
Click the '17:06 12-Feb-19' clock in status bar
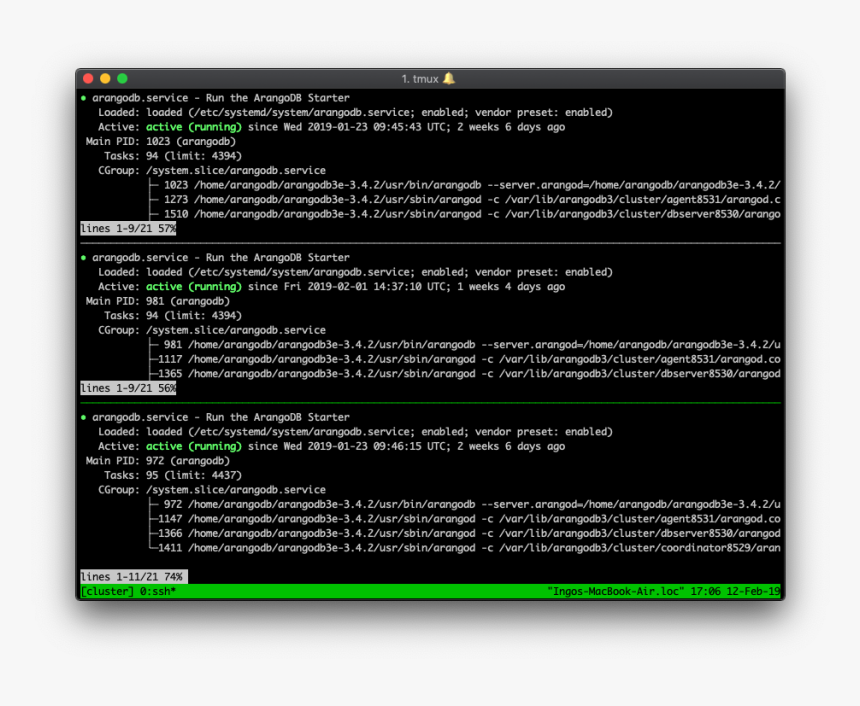[735, 591]
